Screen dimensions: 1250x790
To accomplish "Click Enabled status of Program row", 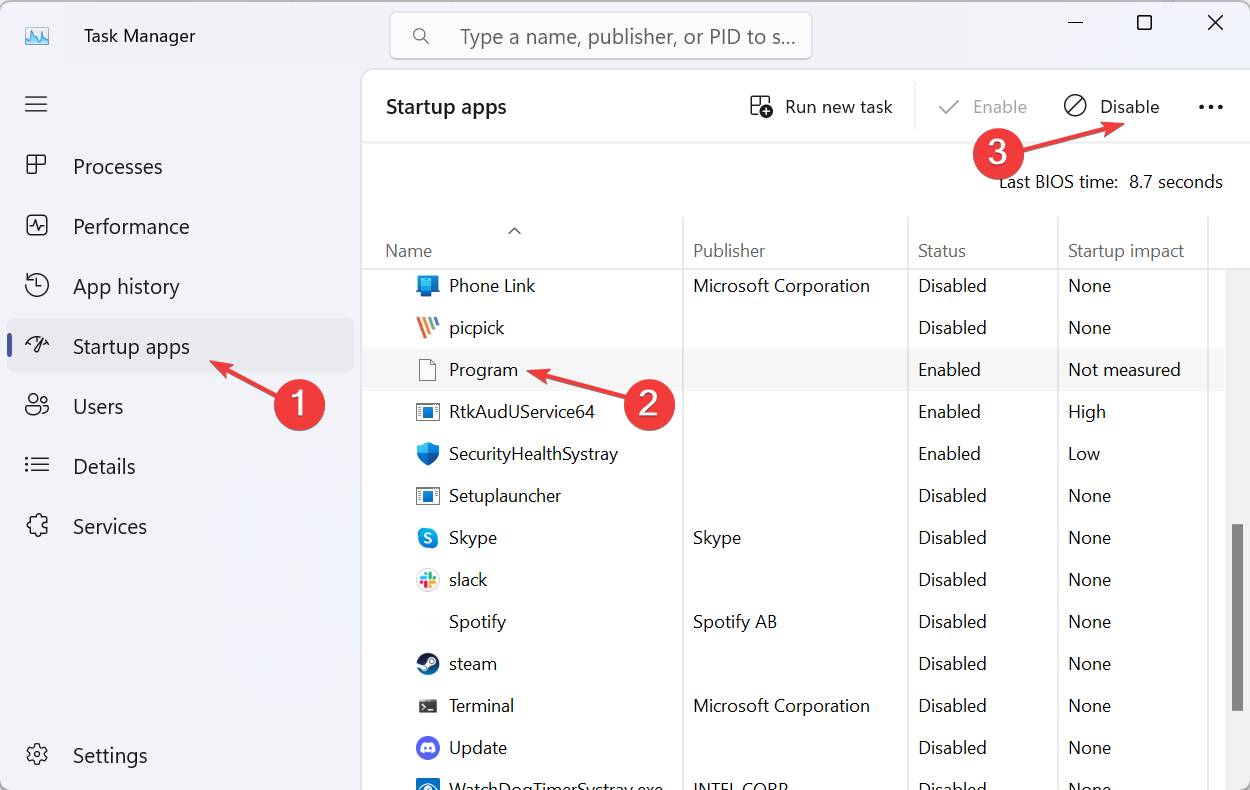I will pos(950,370).
